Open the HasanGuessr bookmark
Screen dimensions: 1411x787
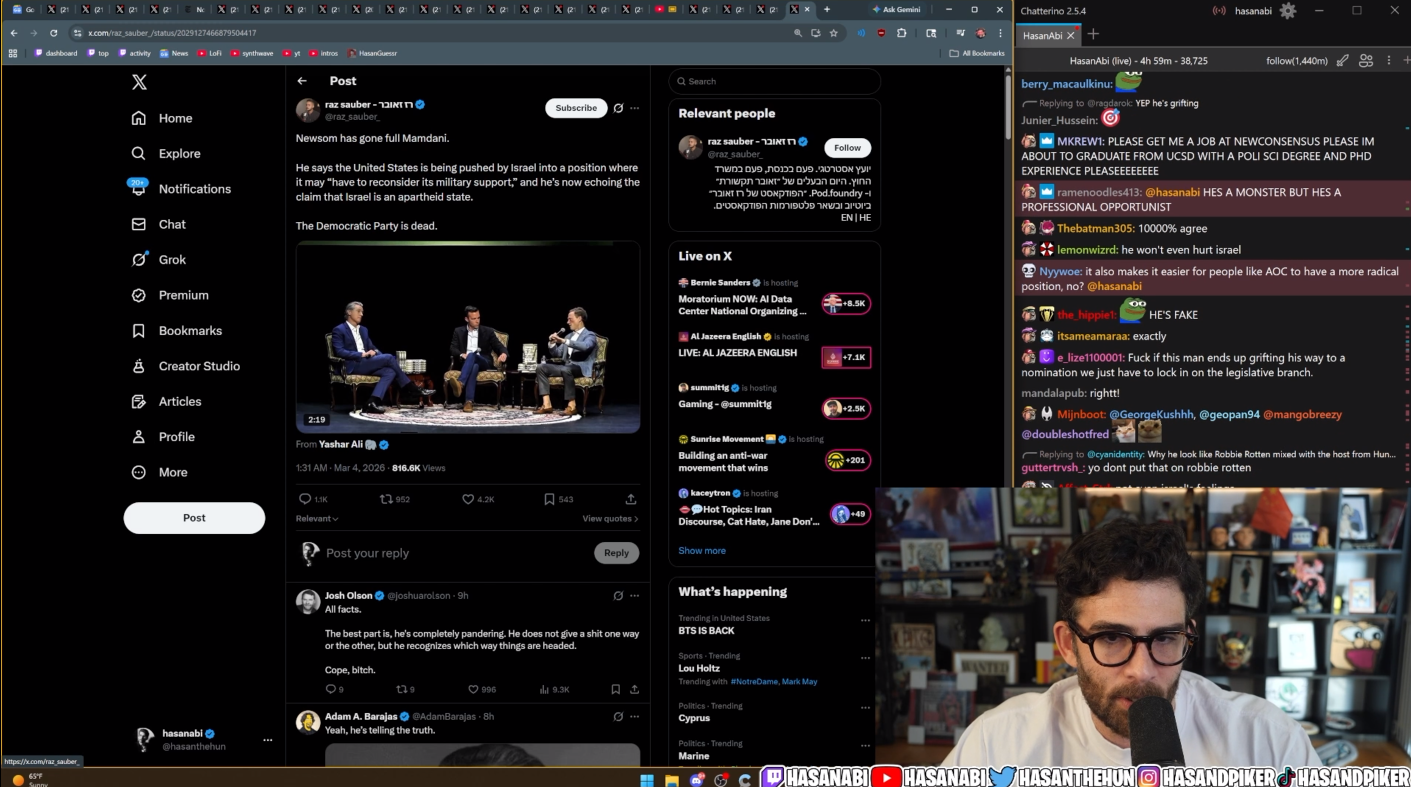tap(372, 53)
